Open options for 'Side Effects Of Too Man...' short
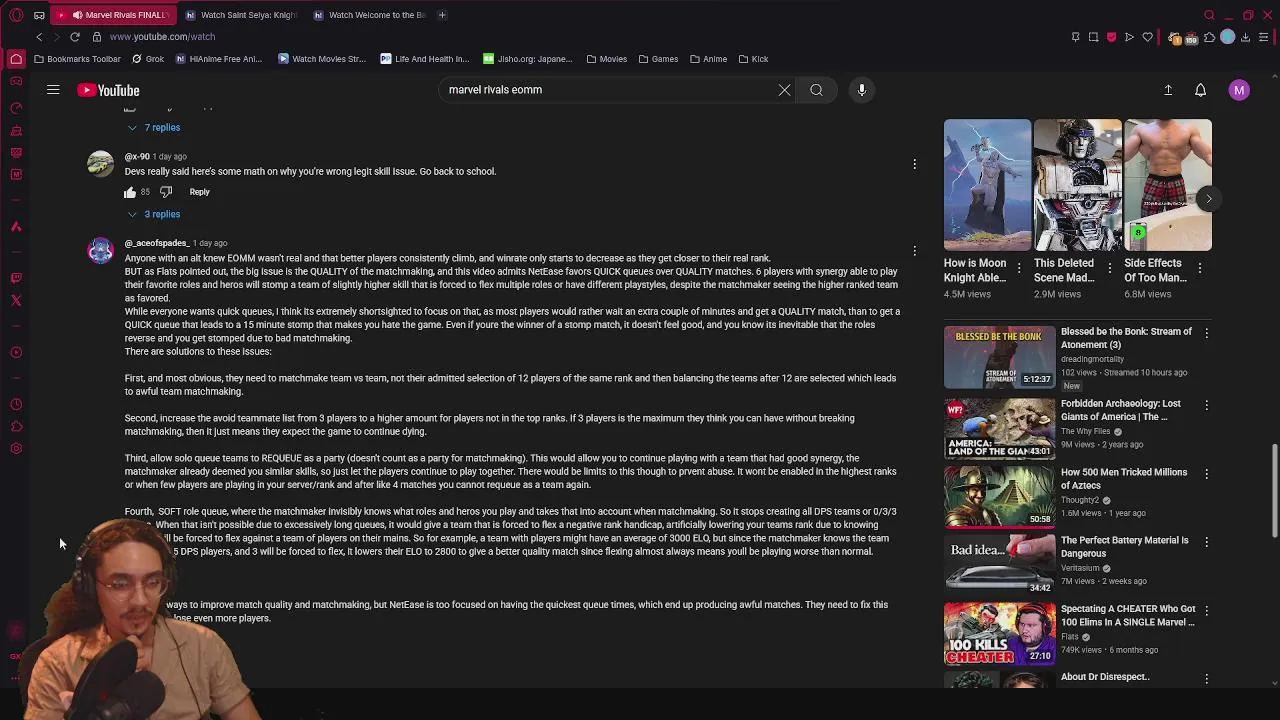Viewport: 1280px width, 720px height. tap(1199, 268)
